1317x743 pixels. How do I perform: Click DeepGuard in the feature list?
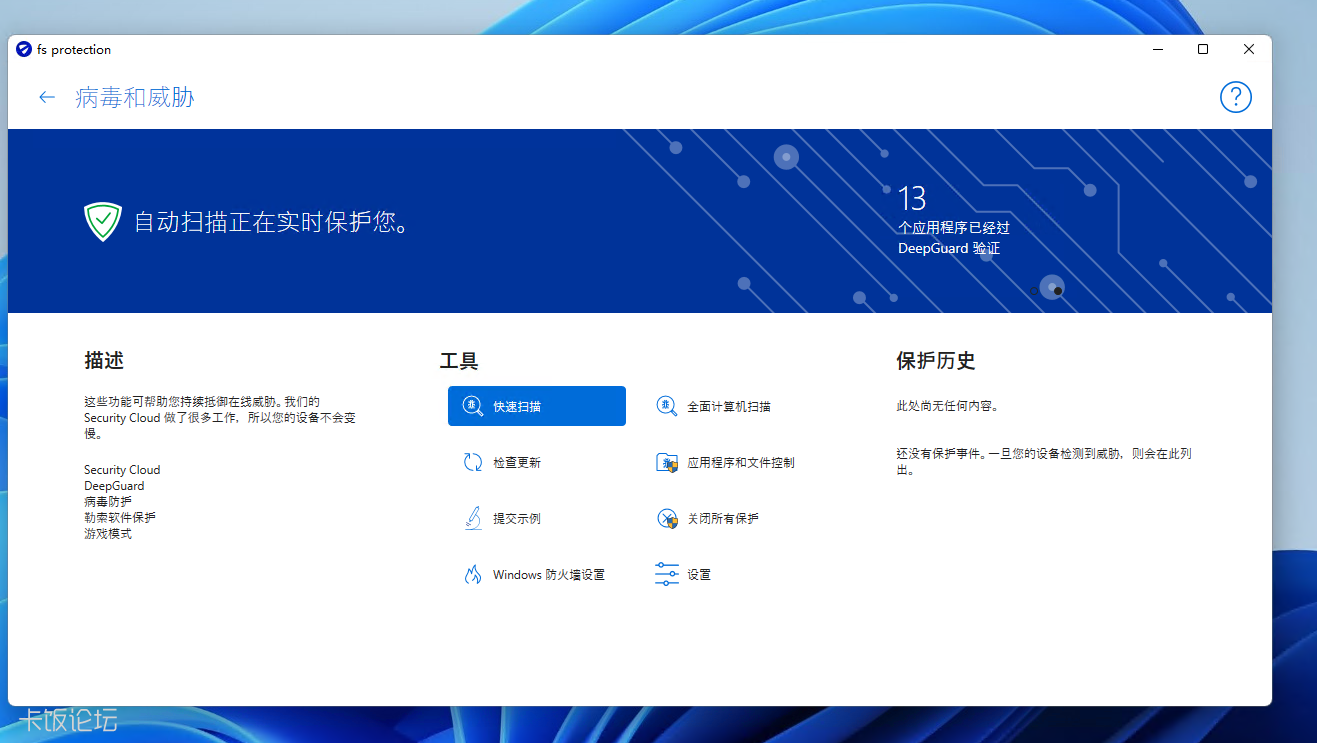click(x=112, y=485)
